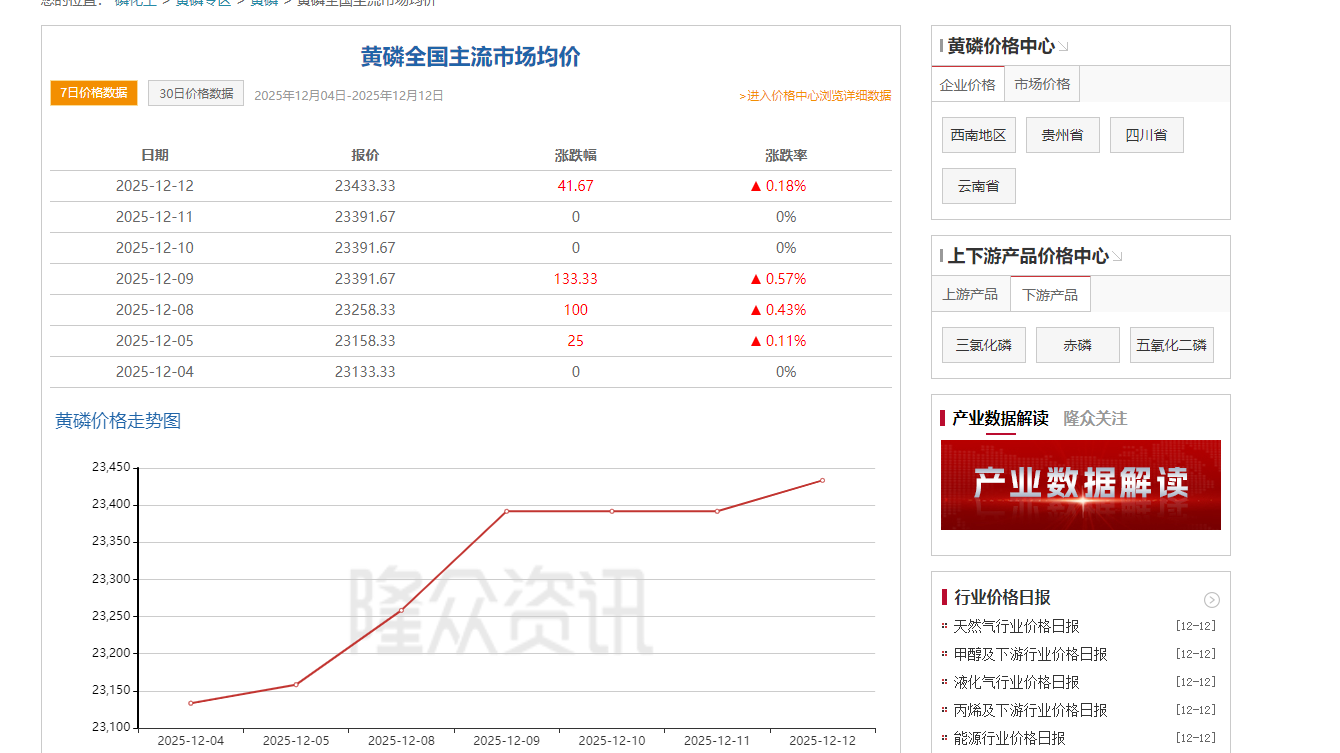Click the 行业价格日报 heading

[x=1002, y=597]
